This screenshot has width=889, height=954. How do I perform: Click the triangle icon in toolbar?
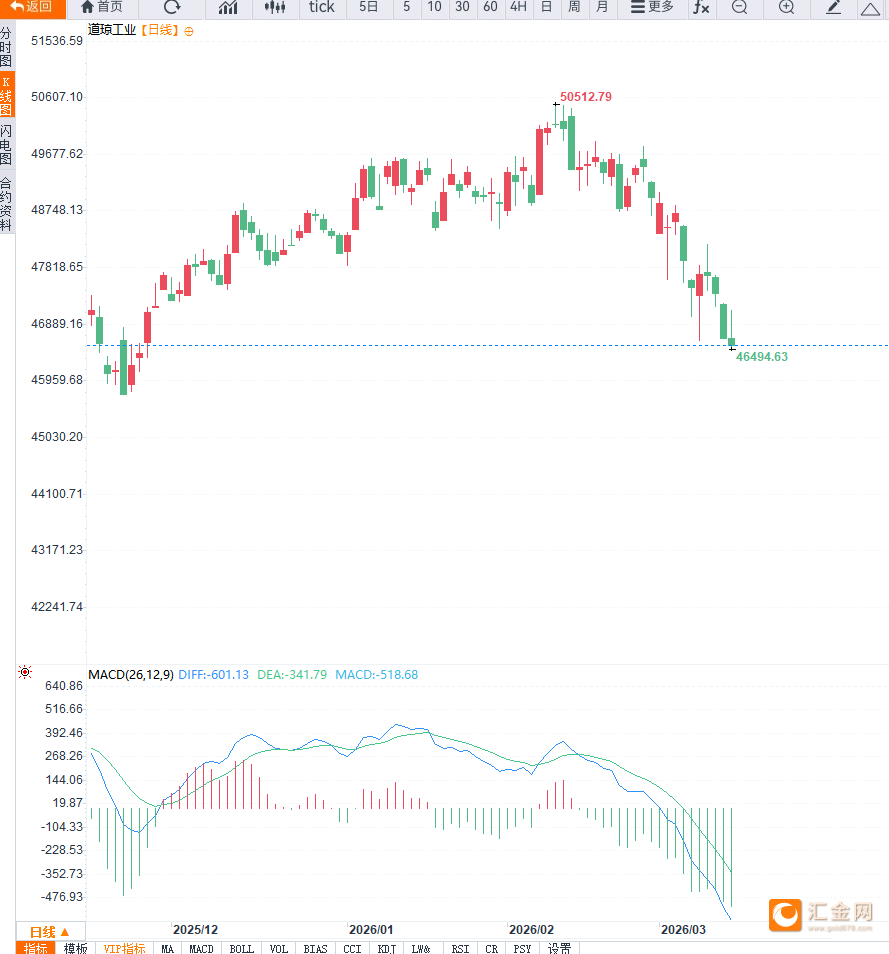[871, 9]
